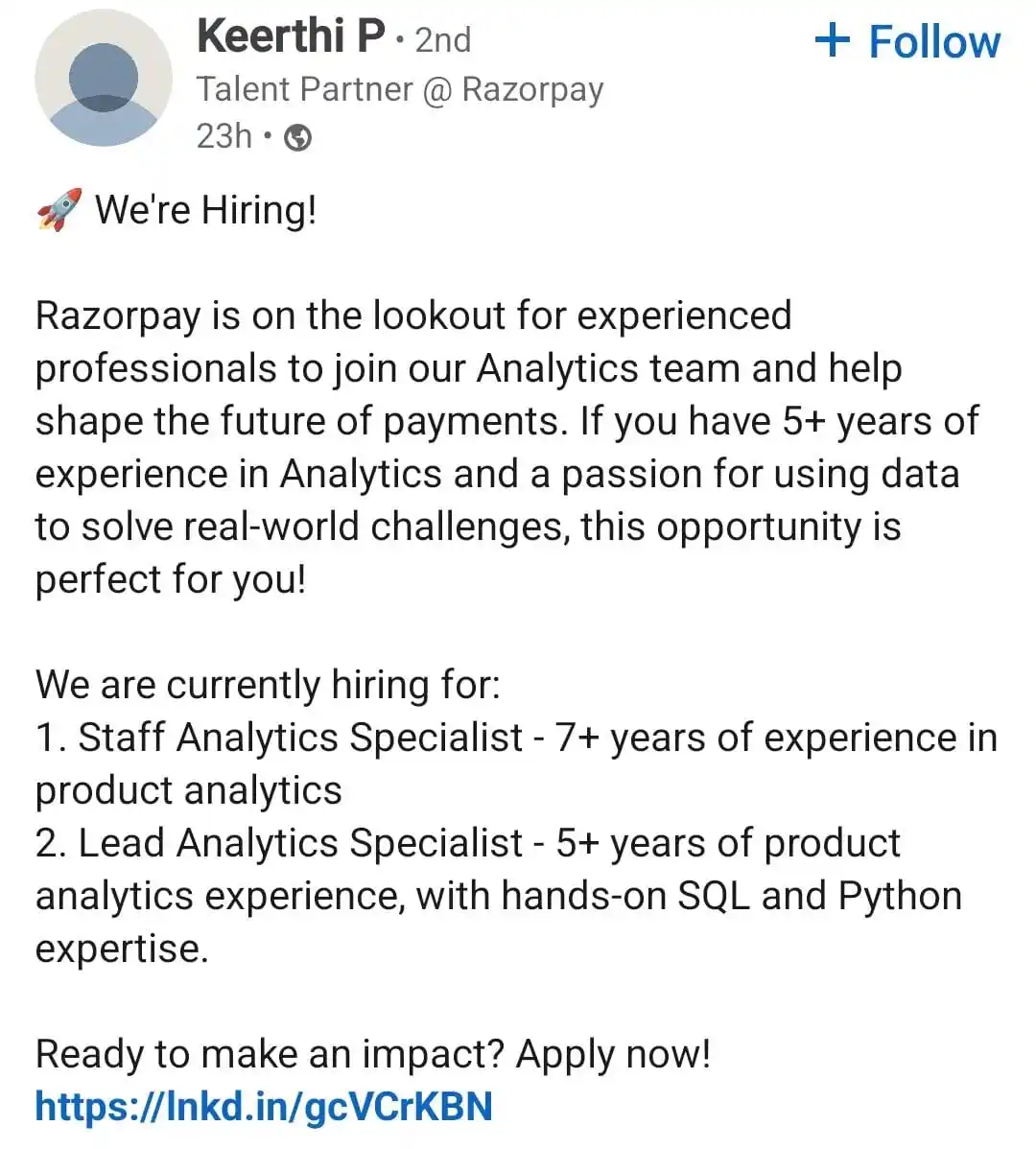Click the Lead Analytics Specialist line
The image size is (1036, 1149).
(x=498, y=896)
